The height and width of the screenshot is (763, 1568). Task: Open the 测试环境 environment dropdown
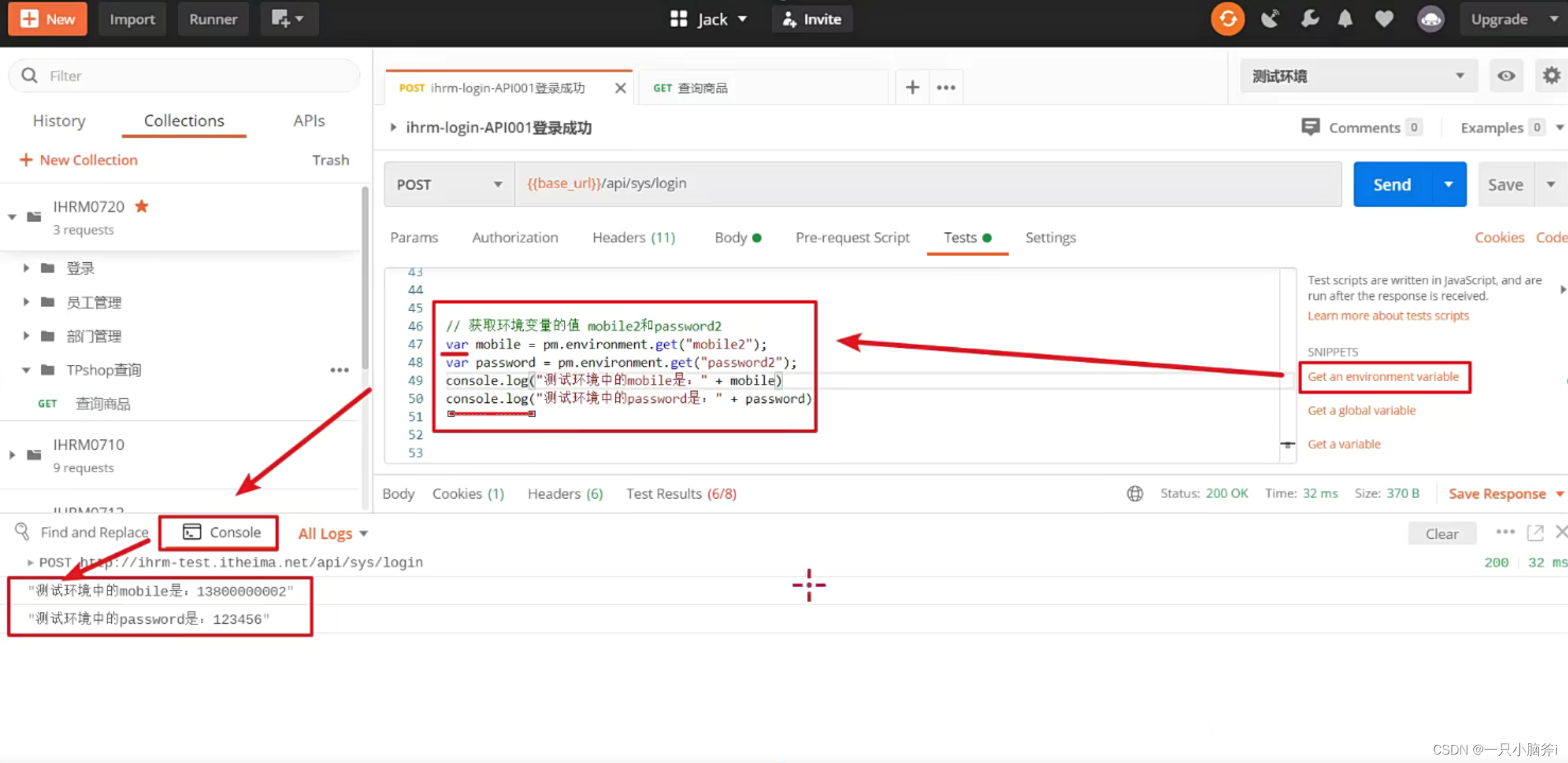tap(1359, 76)
